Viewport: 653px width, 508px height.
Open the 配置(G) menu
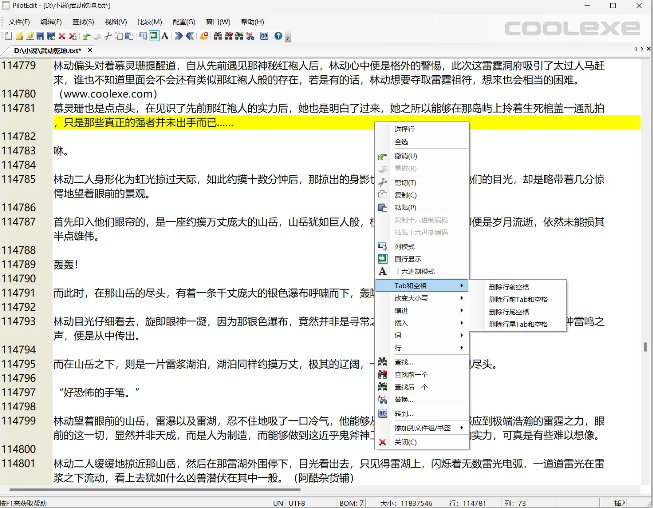(x=184, y=22)
